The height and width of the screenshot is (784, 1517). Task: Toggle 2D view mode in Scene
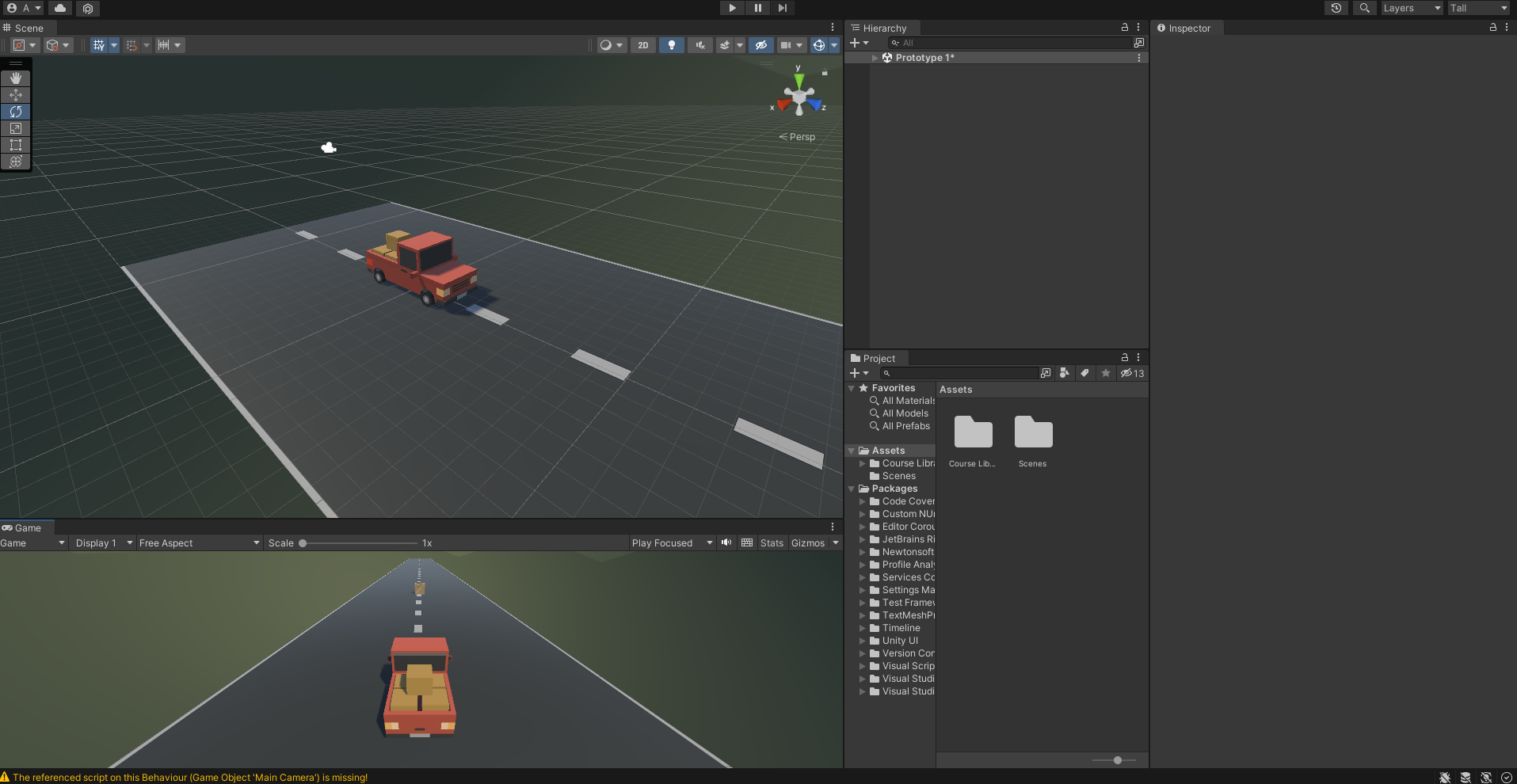point(643,45)
